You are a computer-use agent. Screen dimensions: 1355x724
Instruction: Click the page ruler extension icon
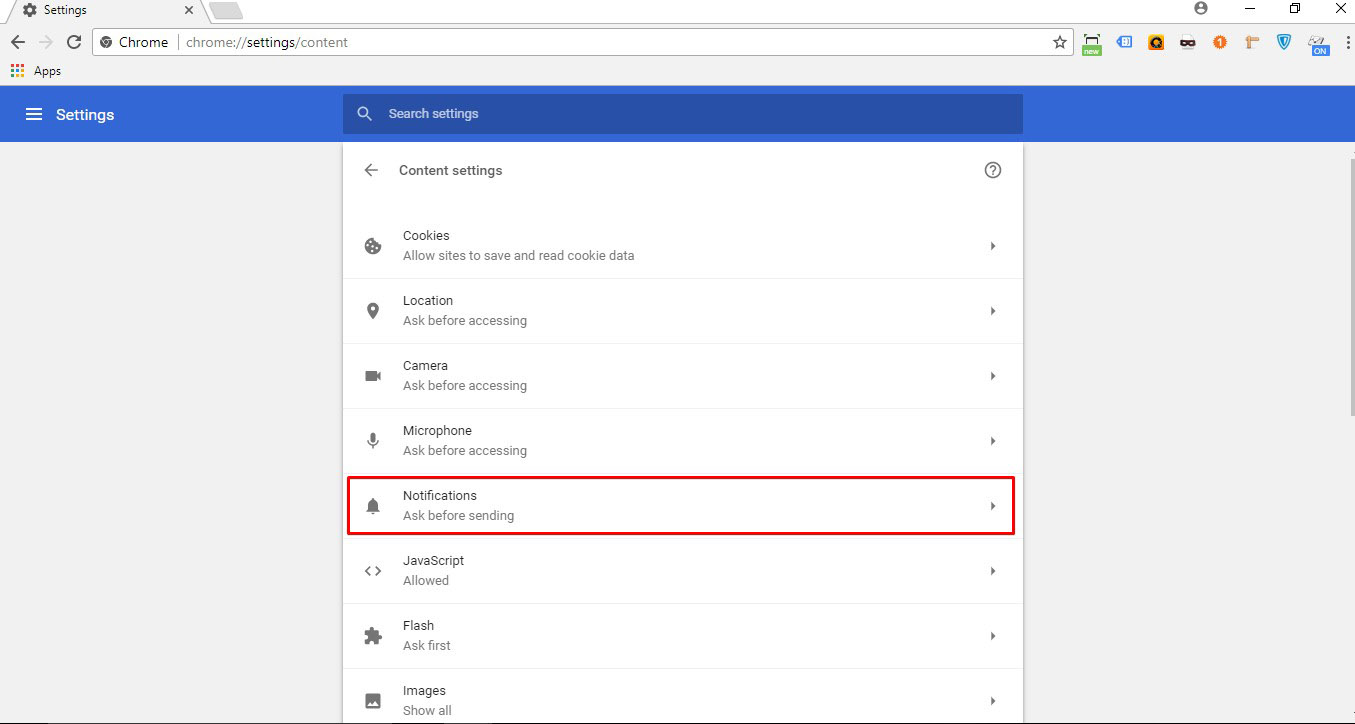1251,42
